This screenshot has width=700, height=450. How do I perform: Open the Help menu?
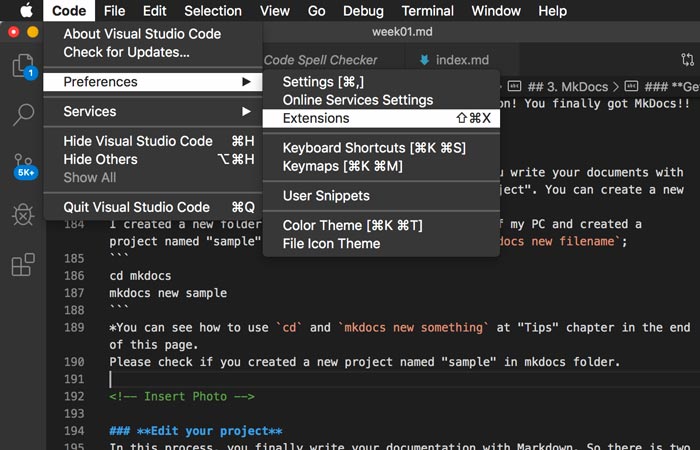pos(552,10)
